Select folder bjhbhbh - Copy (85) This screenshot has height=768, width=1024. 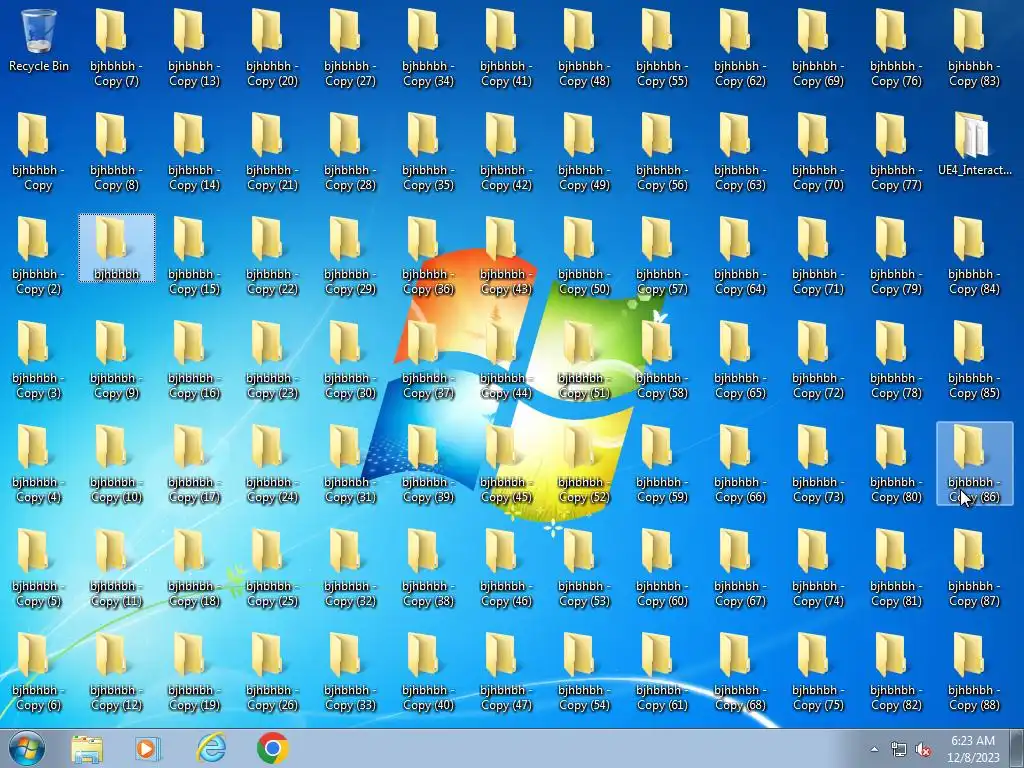point(974,360)
